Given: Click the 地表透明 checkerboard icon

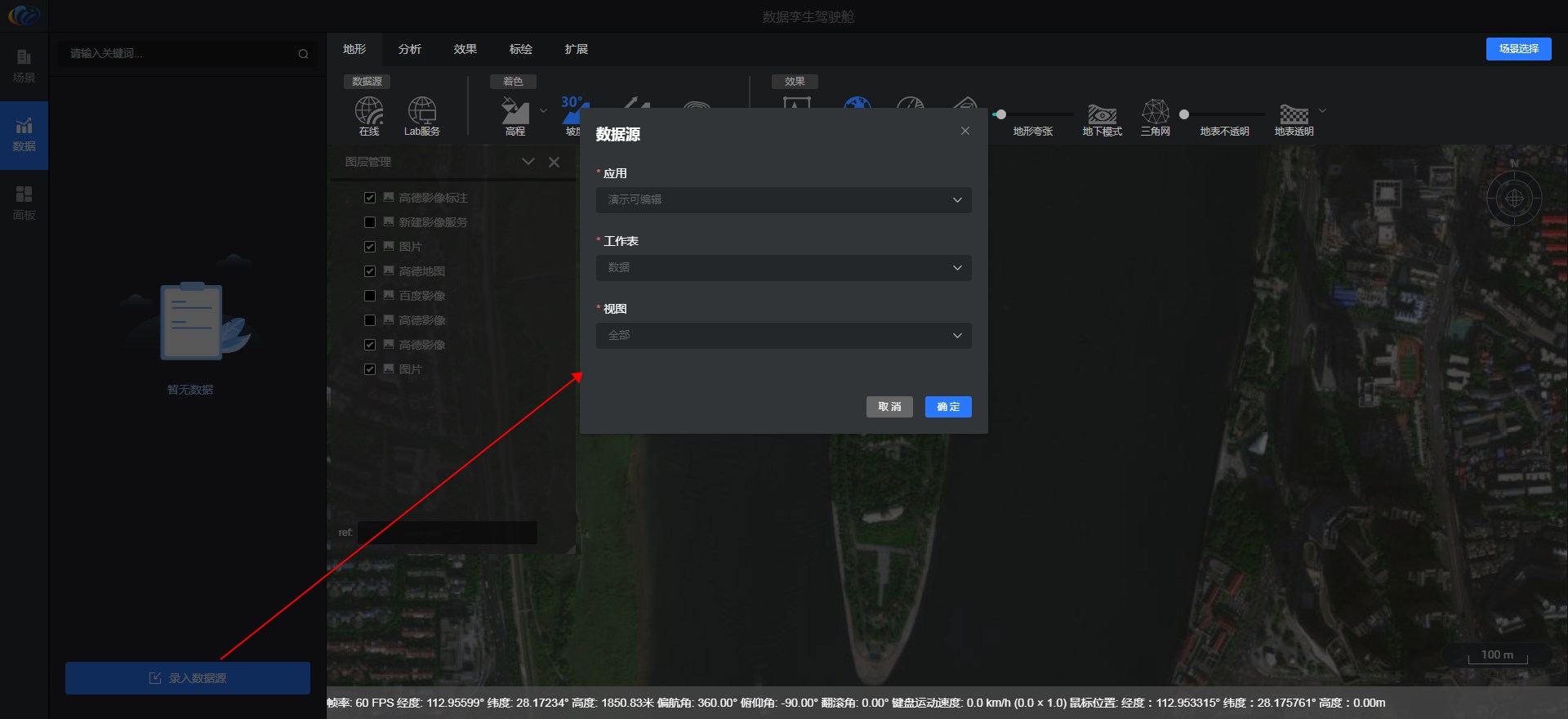Looking at the screenshot, I should tap(1294, 114).
